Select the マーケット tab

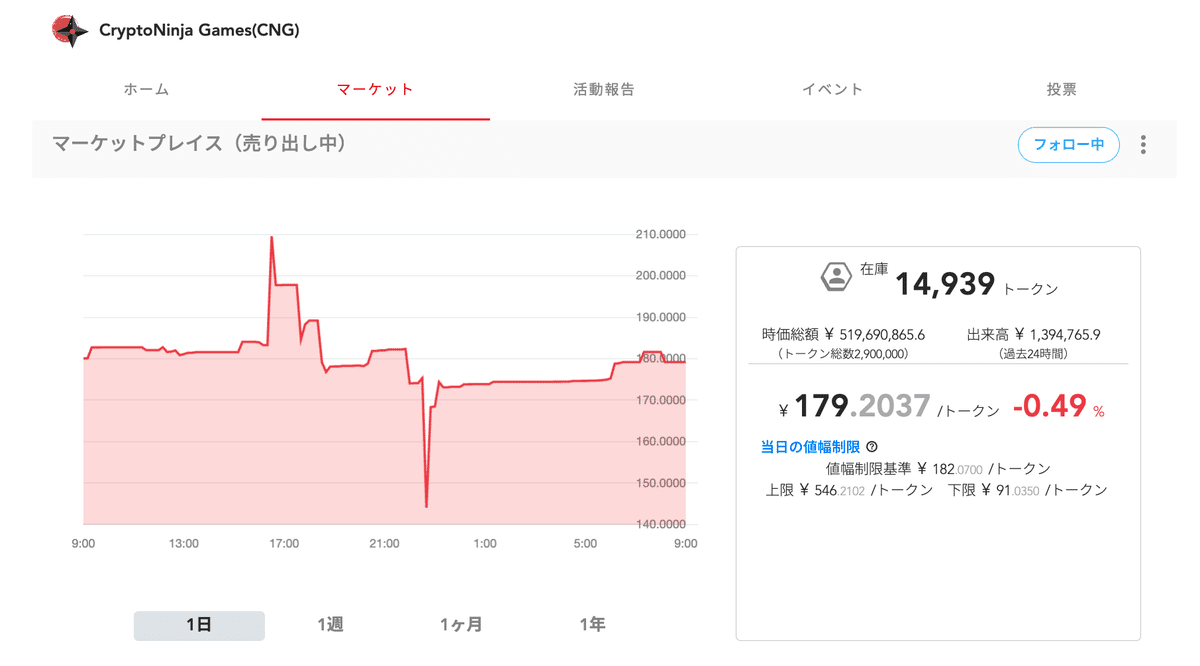click(x=375, y=89)
